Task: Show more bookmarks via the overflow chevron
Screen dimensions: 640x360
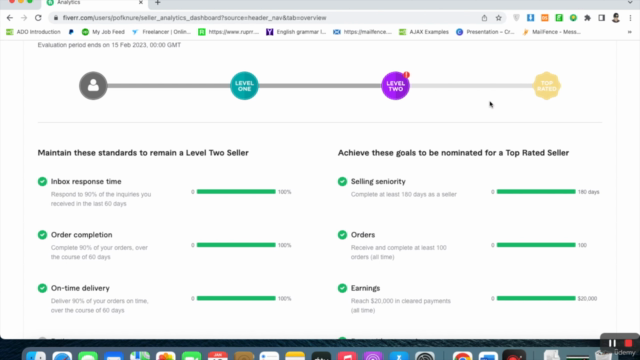Action: (629, 32)
